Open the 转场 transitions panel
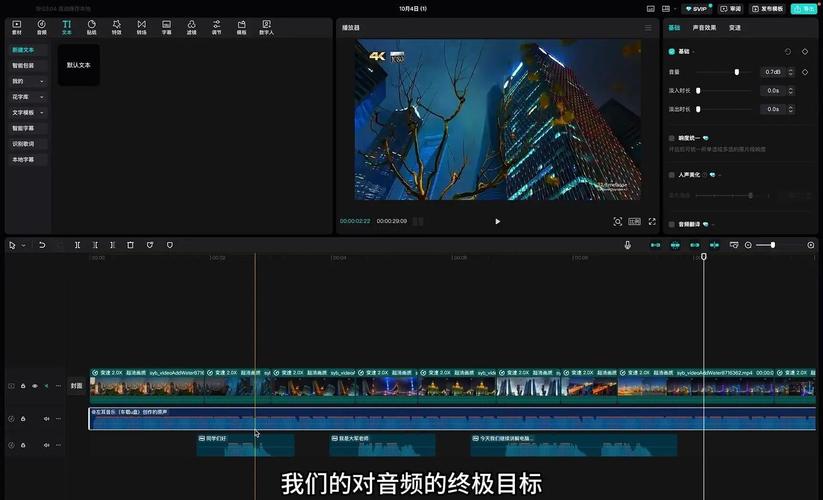This screenshot has width=823, height=500. pyautogui.click(x=142, y=27)
